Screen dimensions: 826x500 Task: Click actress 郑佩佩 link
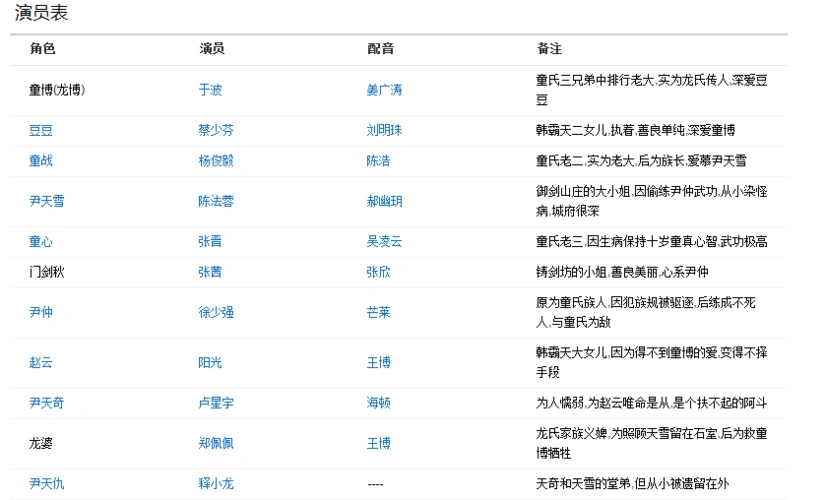(216, 443)
